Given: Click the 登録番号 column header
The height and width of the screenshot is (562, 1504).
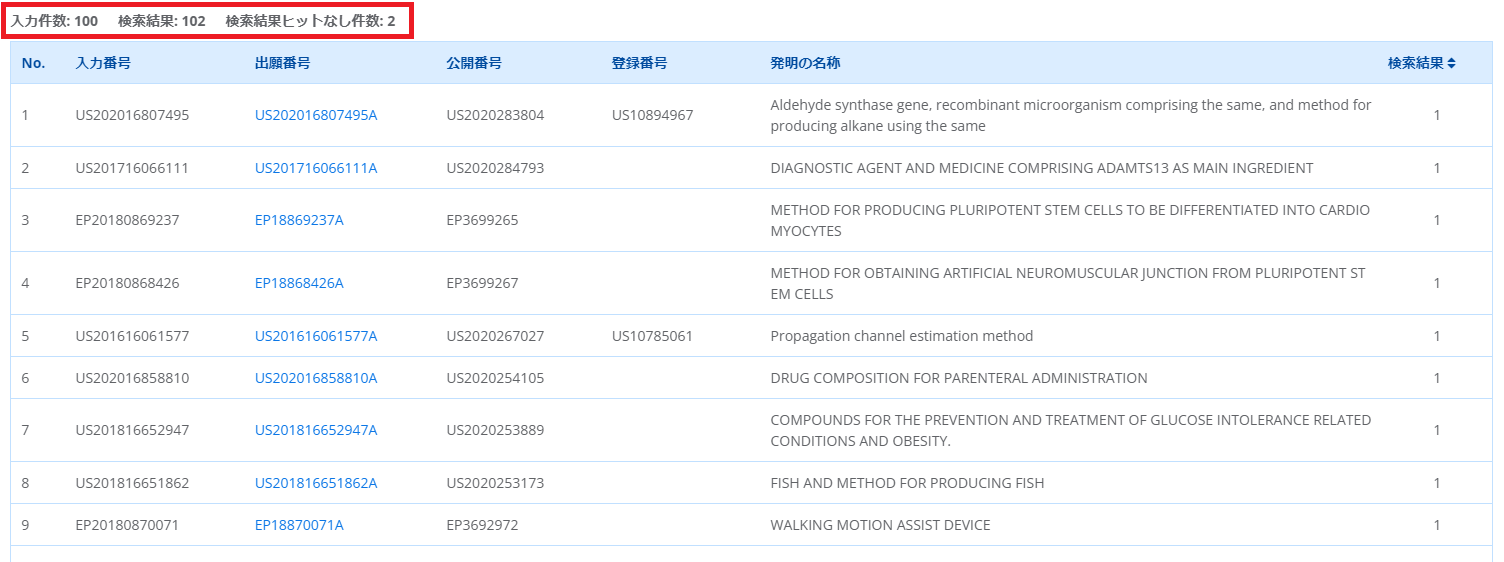Looking at the screenshot, I should click(639, 63).
